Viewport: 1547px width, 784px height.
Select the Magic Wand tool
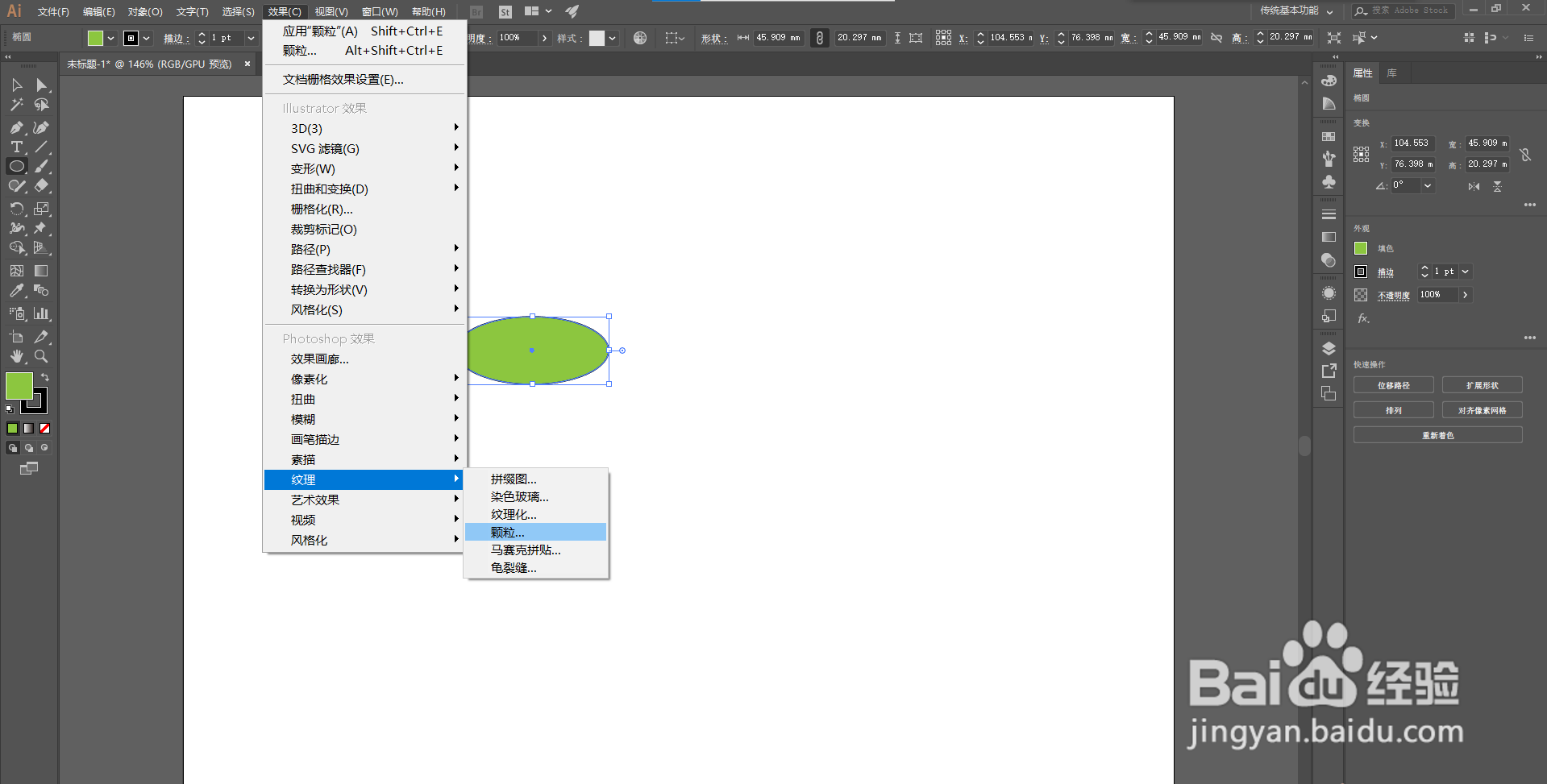coord(17,105)
